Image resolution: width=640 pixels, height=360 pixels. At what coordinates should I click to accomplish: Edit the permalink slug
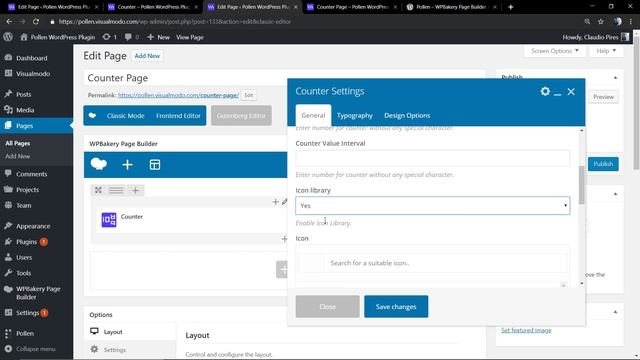[x=249, y=95]
